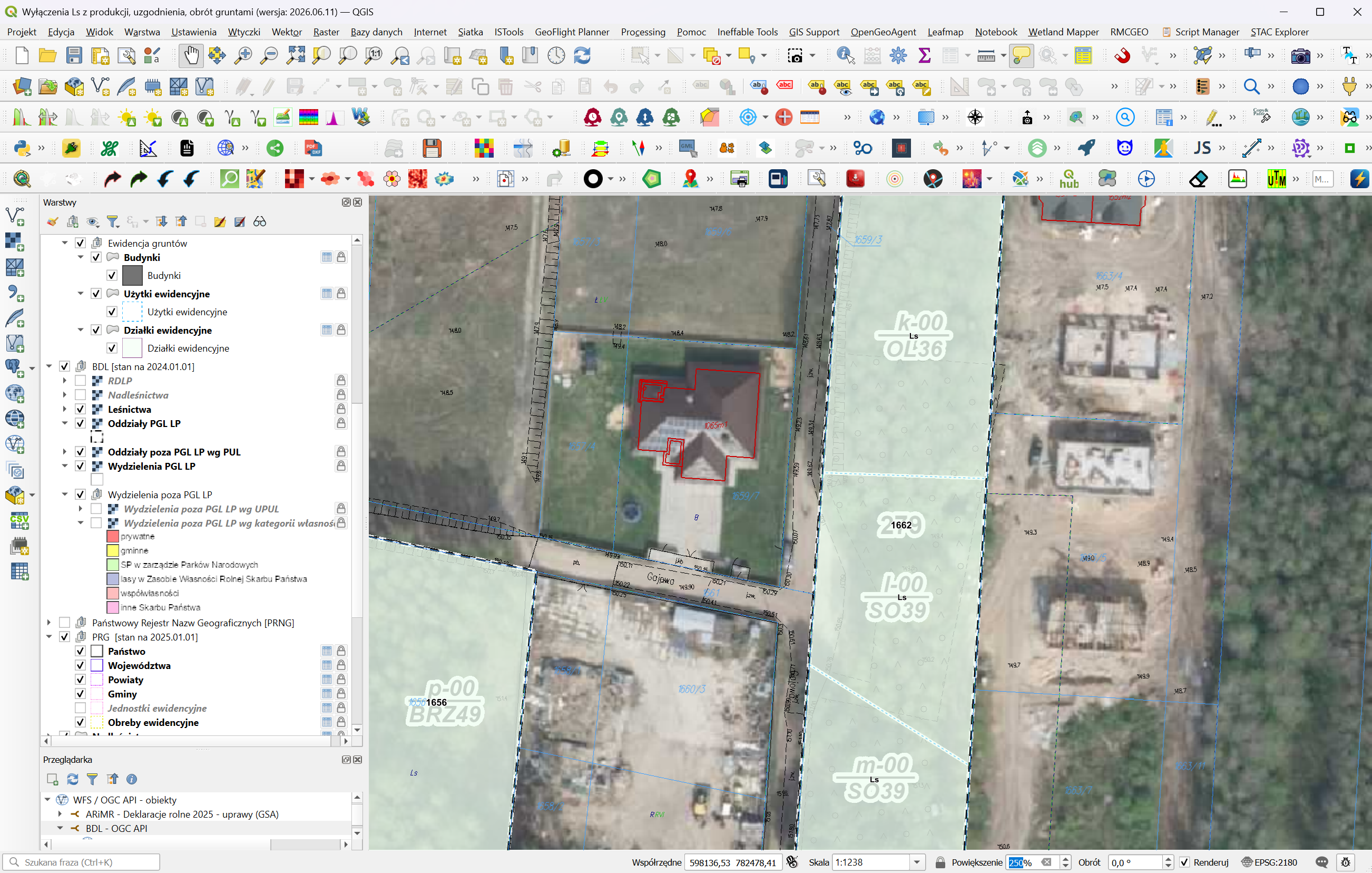This screenshot has height=873, width=1372.
Task: Click the filter legend icon in Warstwy panel
Action: coord(113,222)
